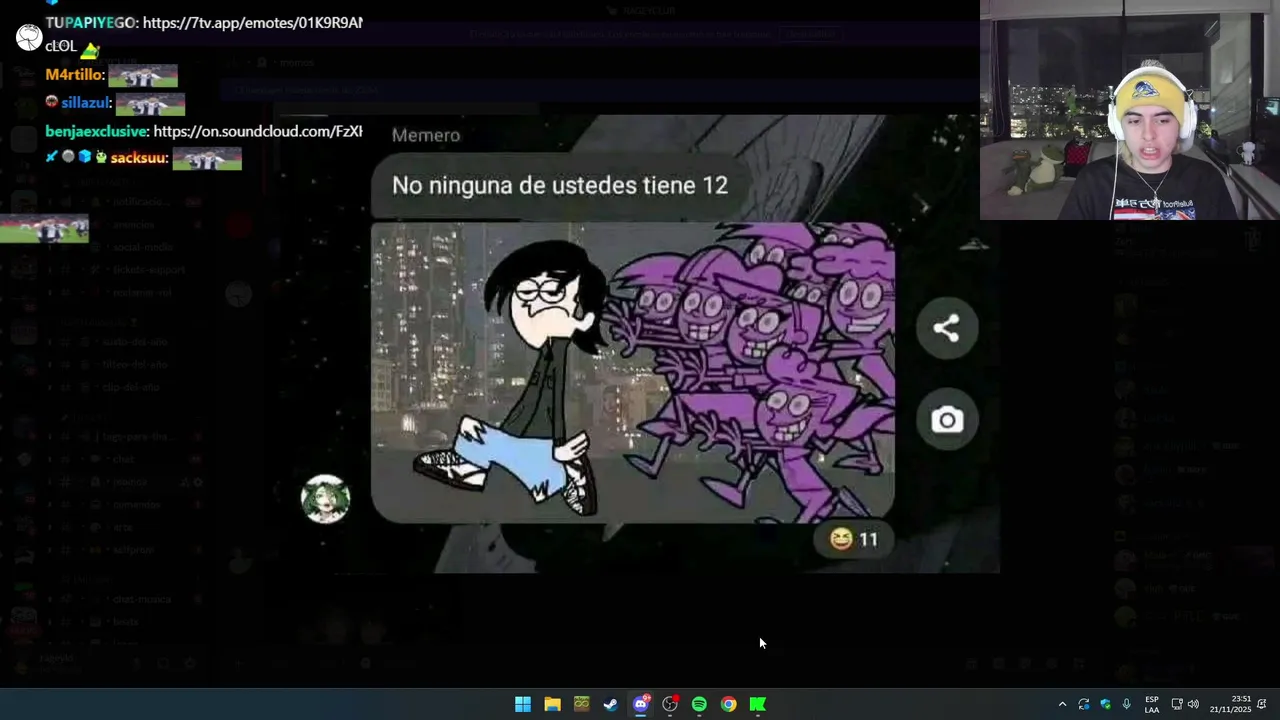Open the OBS taskbar icon with the red dot
The height and width of the screenshot is (720, 1280).
[x=670, y=704]
